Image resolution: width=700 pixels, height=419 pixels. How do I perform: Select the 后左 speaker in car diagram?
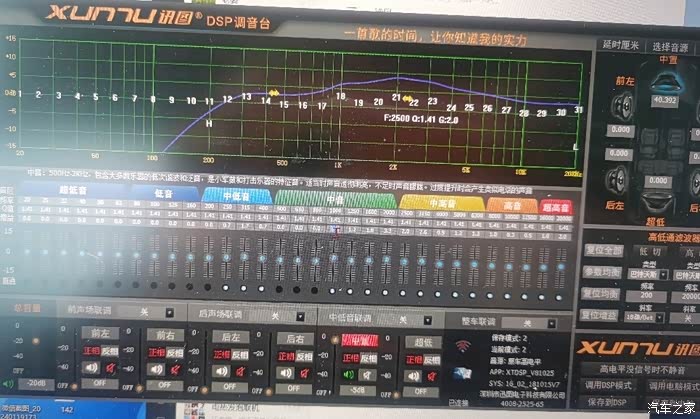[618, 181]
